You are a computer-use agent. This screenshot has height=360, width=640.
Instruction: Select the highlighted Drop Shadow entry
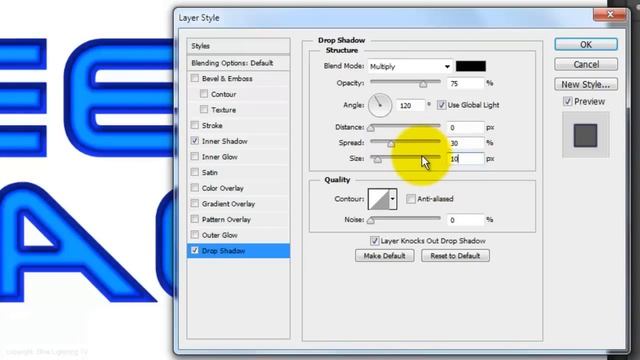tap(238, 251)
